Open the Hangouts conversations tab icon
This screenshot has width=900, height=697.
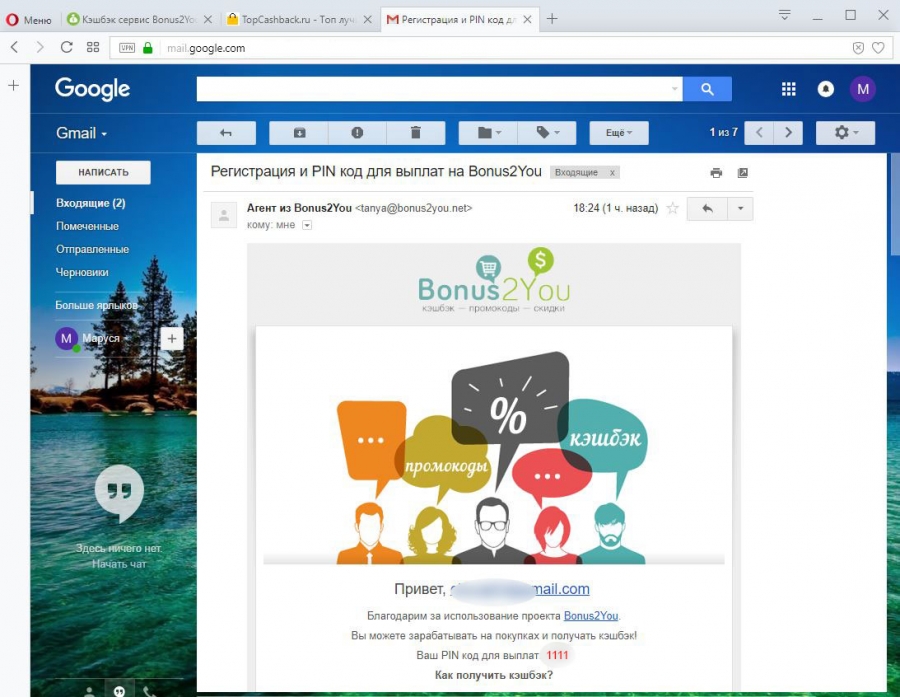tap(119, 691)
